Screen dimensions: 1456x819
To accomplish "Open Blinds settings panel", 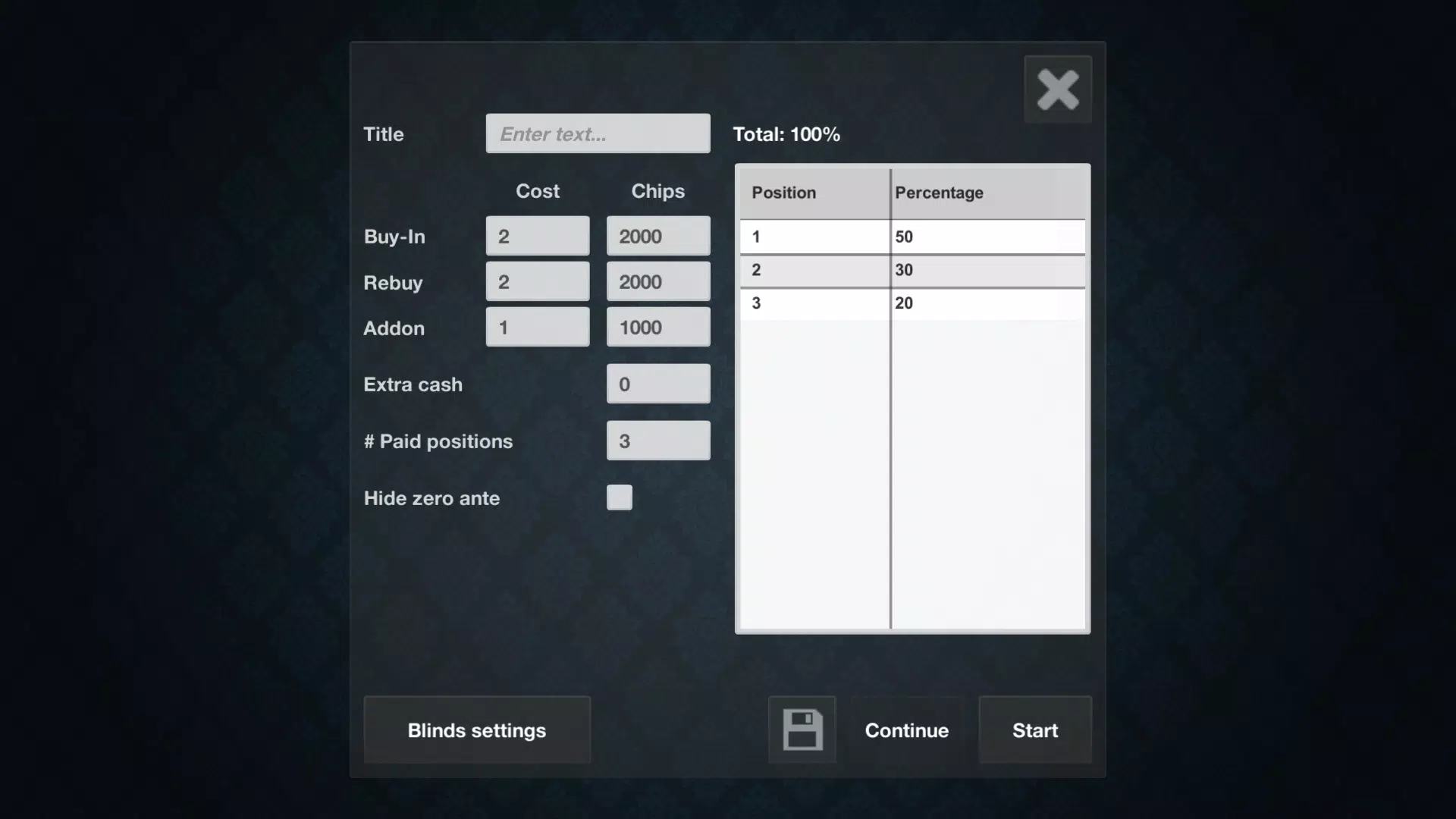I will tap(476, 730).
